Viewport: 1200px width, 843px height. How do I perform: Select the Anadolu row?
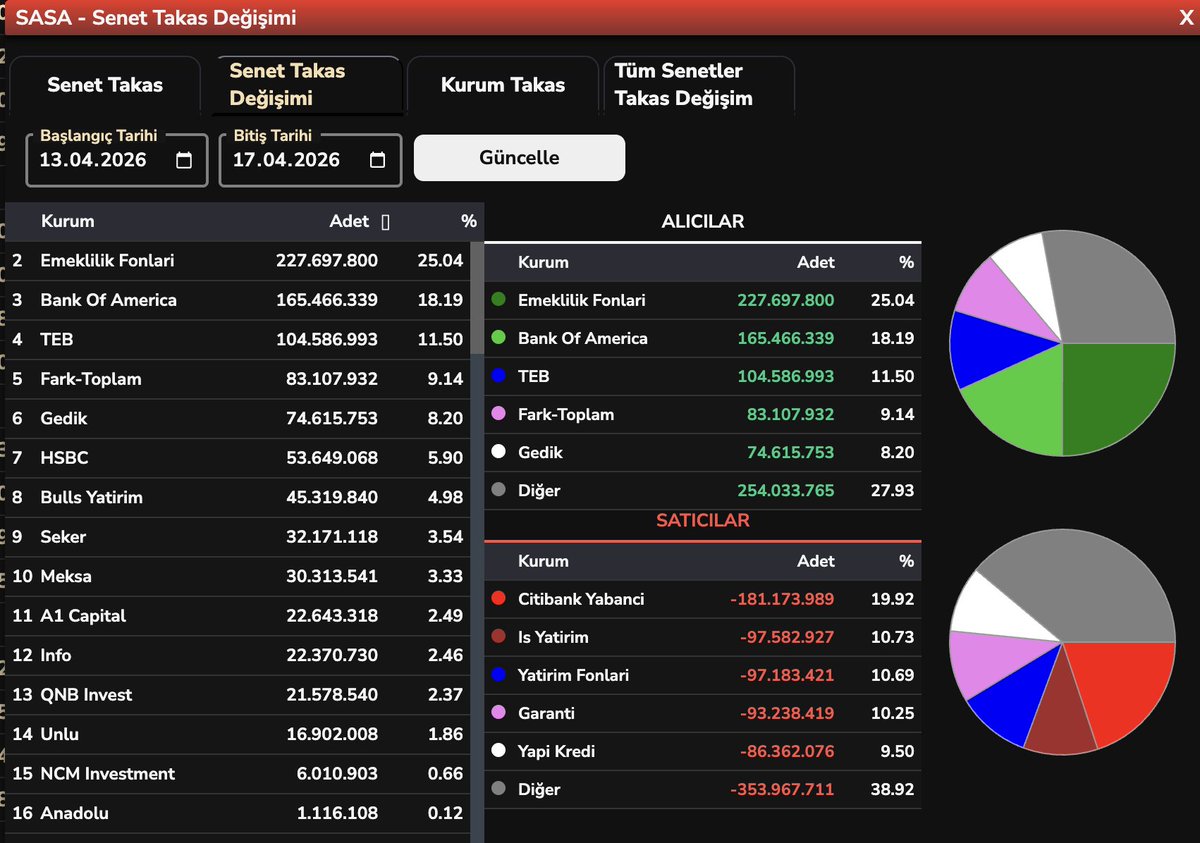238,814
